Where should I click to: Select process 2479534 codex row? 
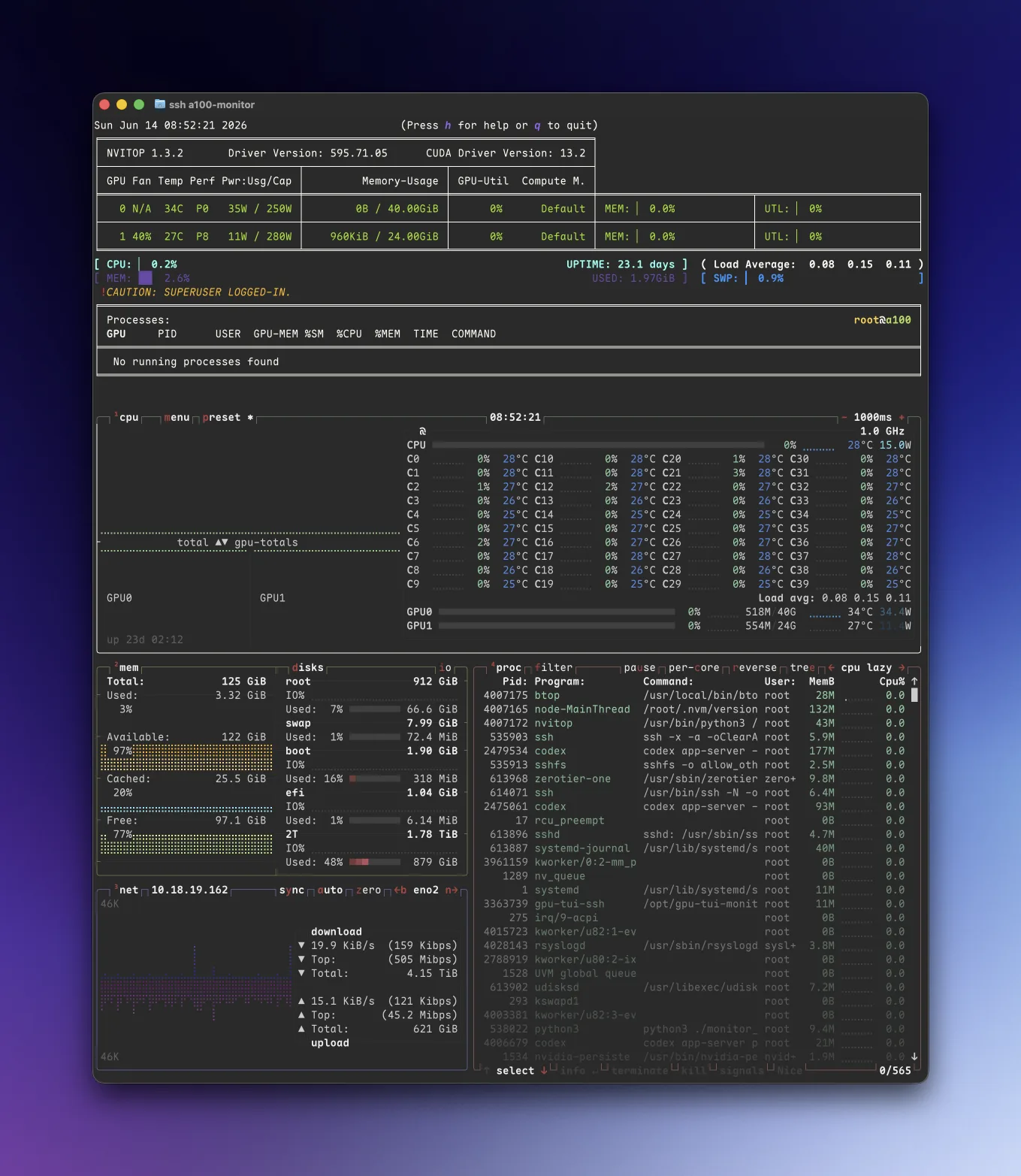(x=694, y=751)
